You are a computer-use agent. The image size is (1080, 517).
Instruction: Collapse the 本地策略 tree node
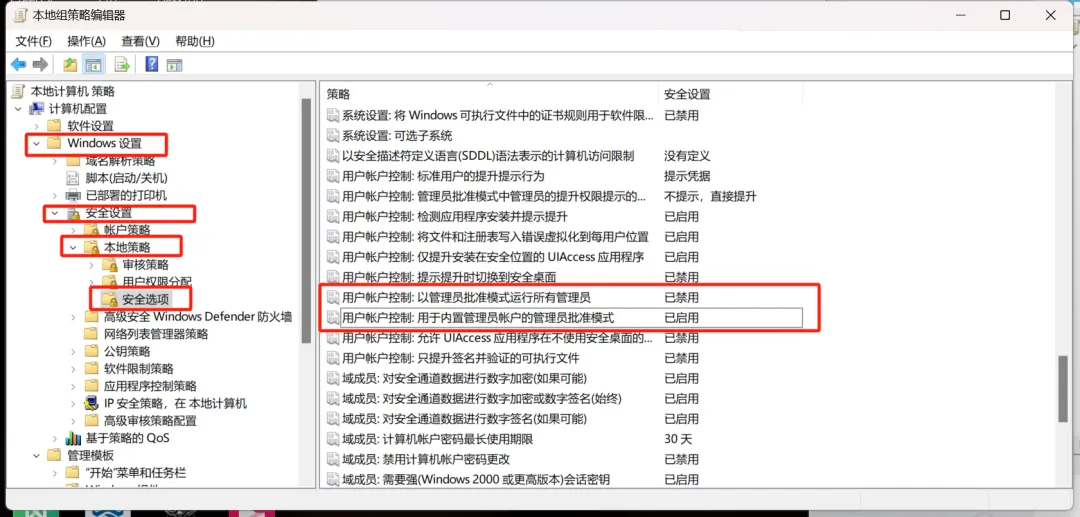point(73,246)
